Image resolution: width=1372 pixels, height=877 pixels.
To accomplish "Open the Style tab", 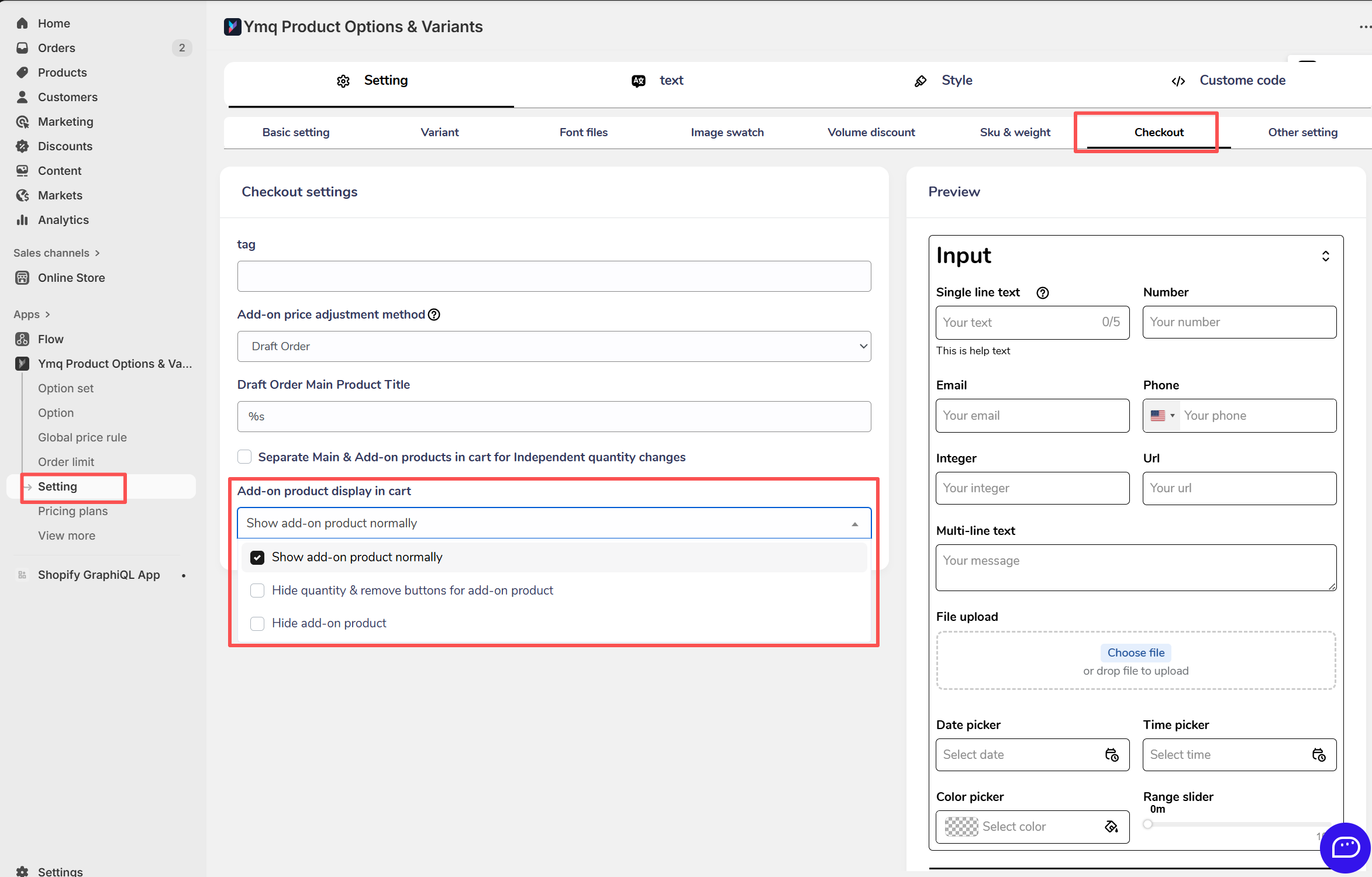I will click(956, 81).
